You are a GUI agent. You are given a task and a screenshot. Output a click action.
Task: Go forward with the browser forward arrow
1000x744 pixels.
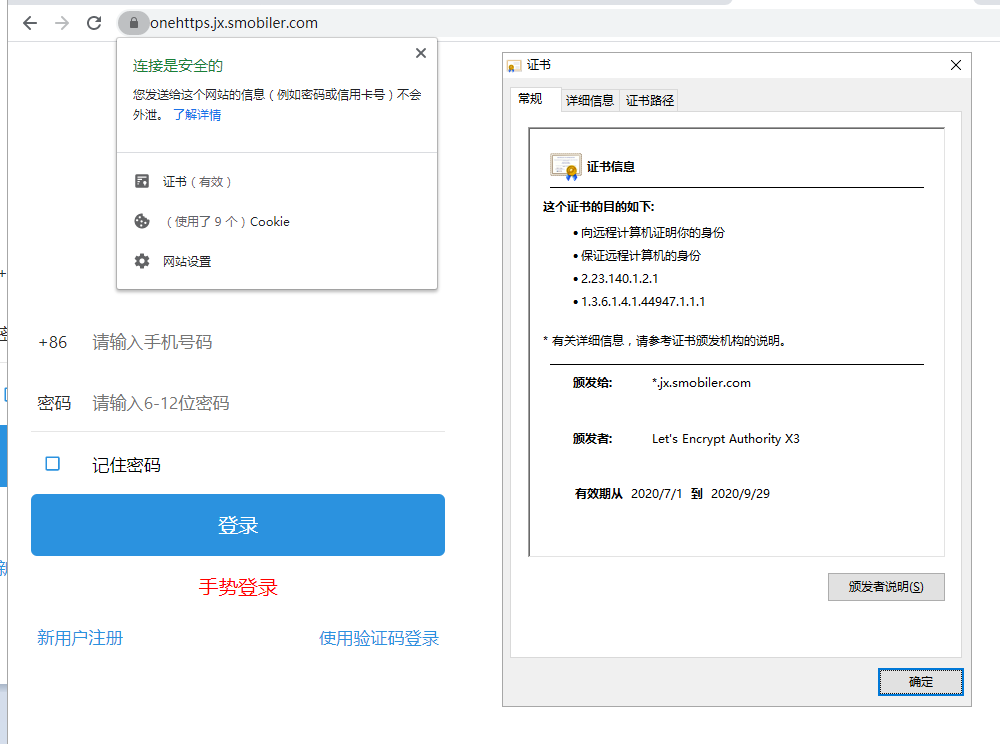(62, 24)
